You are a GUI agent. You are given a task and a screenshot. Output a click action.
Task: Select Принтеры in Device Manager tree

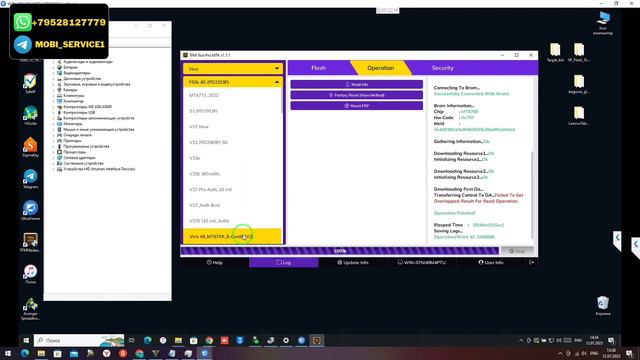click(x=72, y=140)
